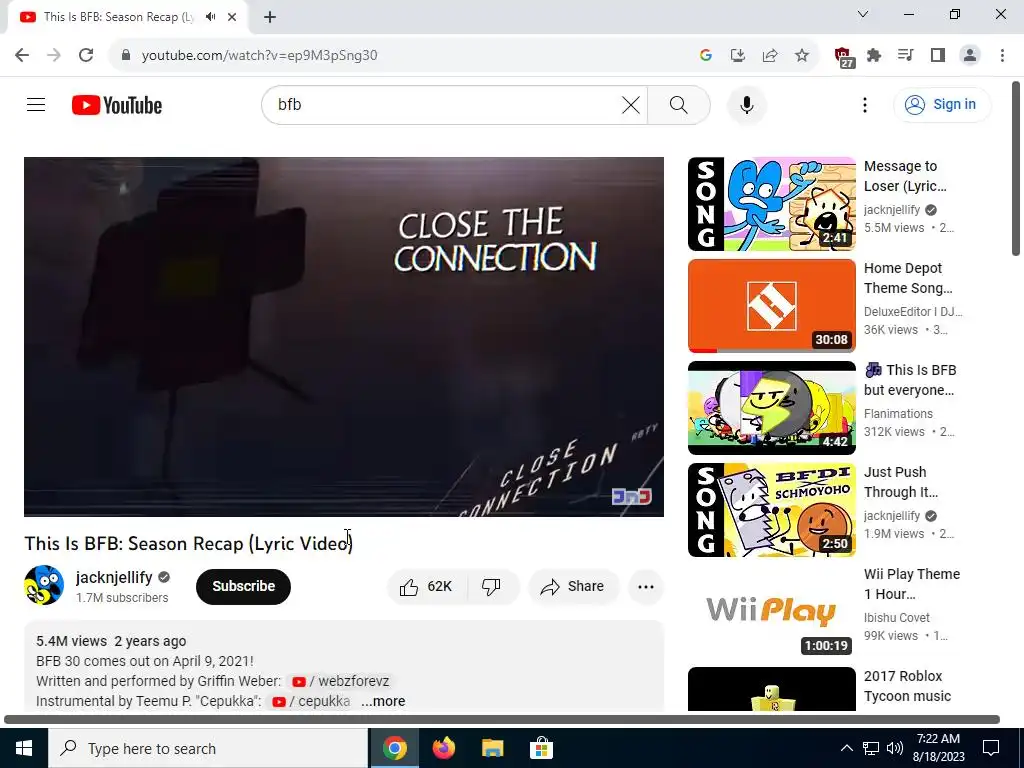The height and width of the screenshot is (768, 1024).
Task: Show hidden system tray icons
Action: (x=846, y=748)
